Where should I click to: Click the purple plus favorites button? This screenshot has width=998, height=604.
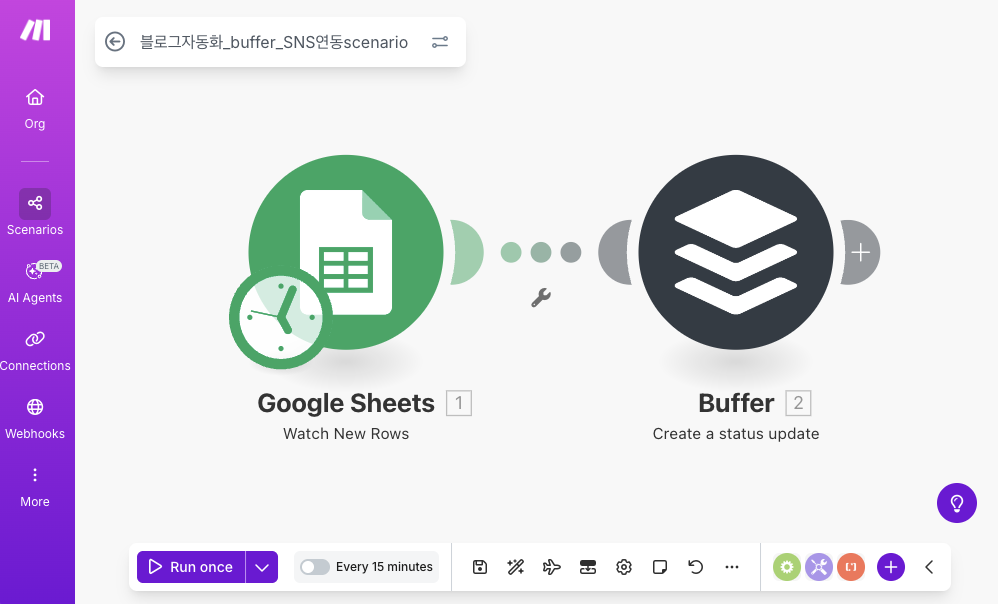pos(891,567)
